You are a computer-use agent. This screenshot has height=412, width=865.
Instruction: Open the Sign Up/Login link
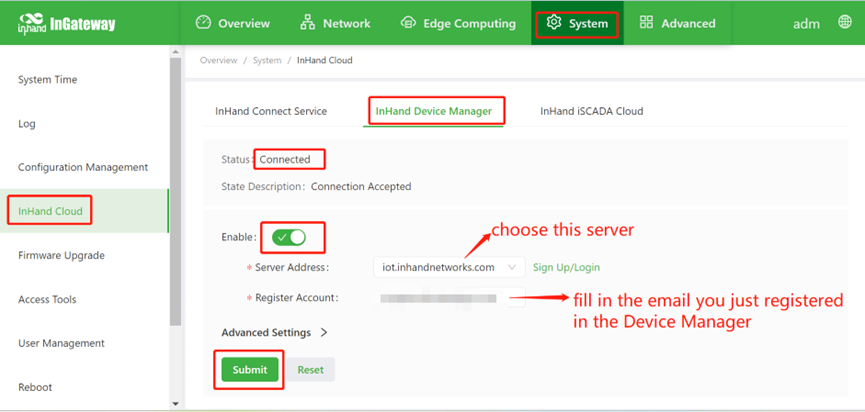pos(566,267)
